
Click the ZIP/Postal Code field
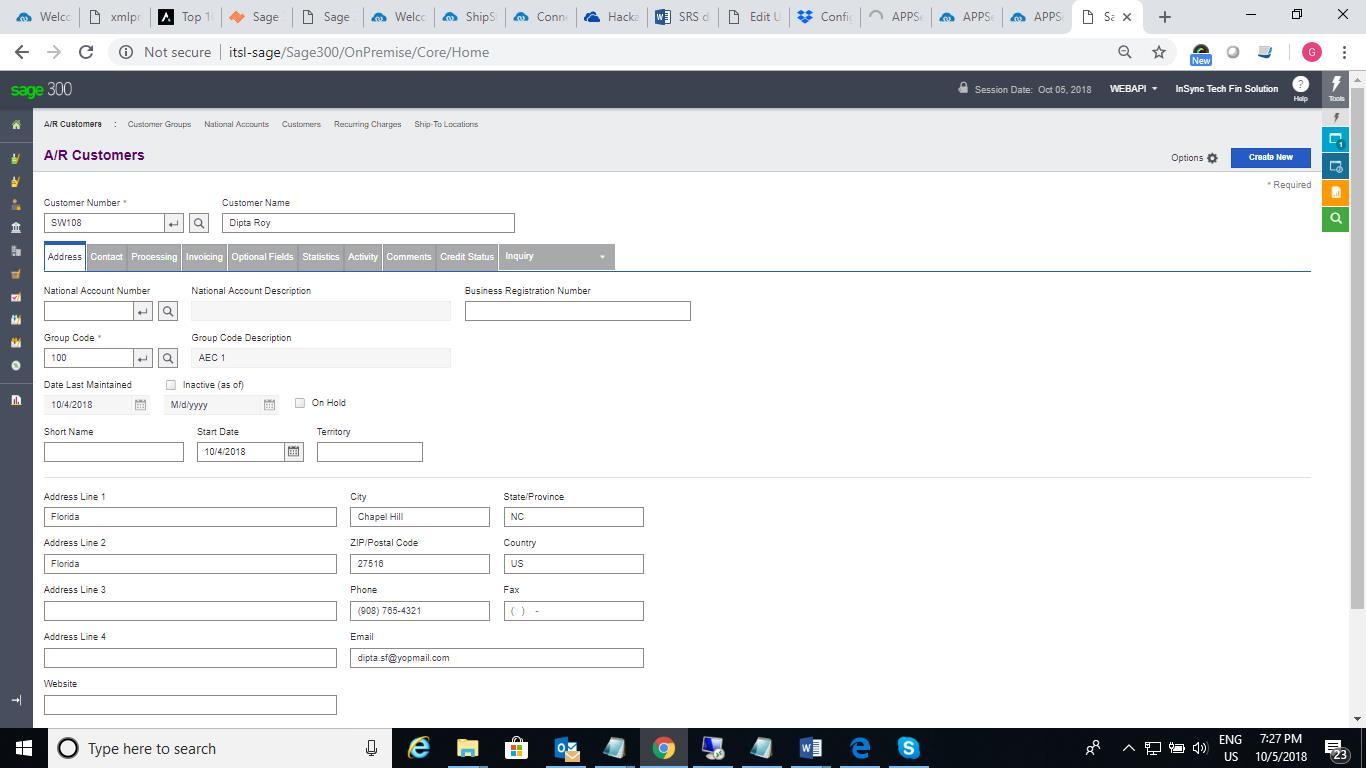(420, 564)
